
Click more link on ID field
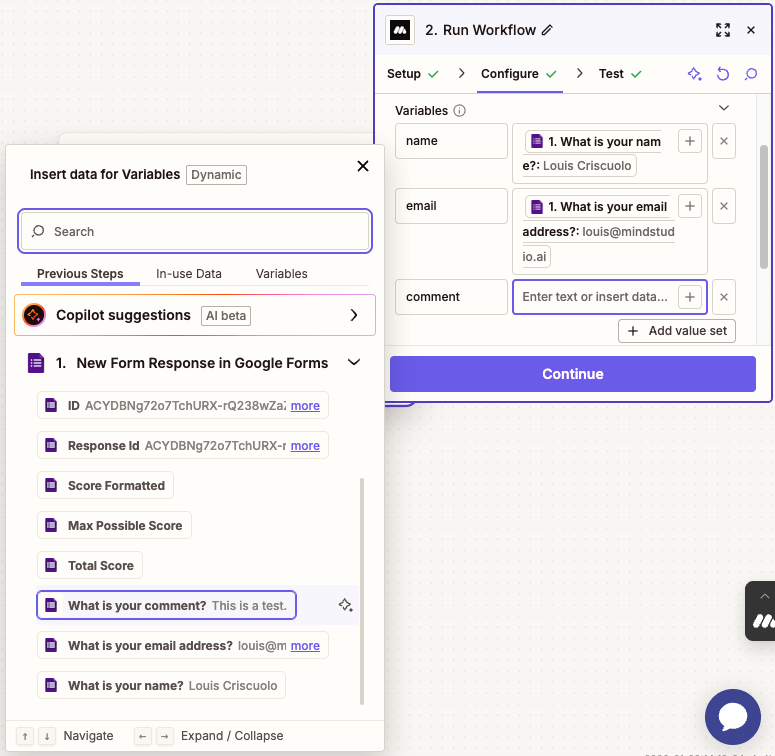click(305, 406)
